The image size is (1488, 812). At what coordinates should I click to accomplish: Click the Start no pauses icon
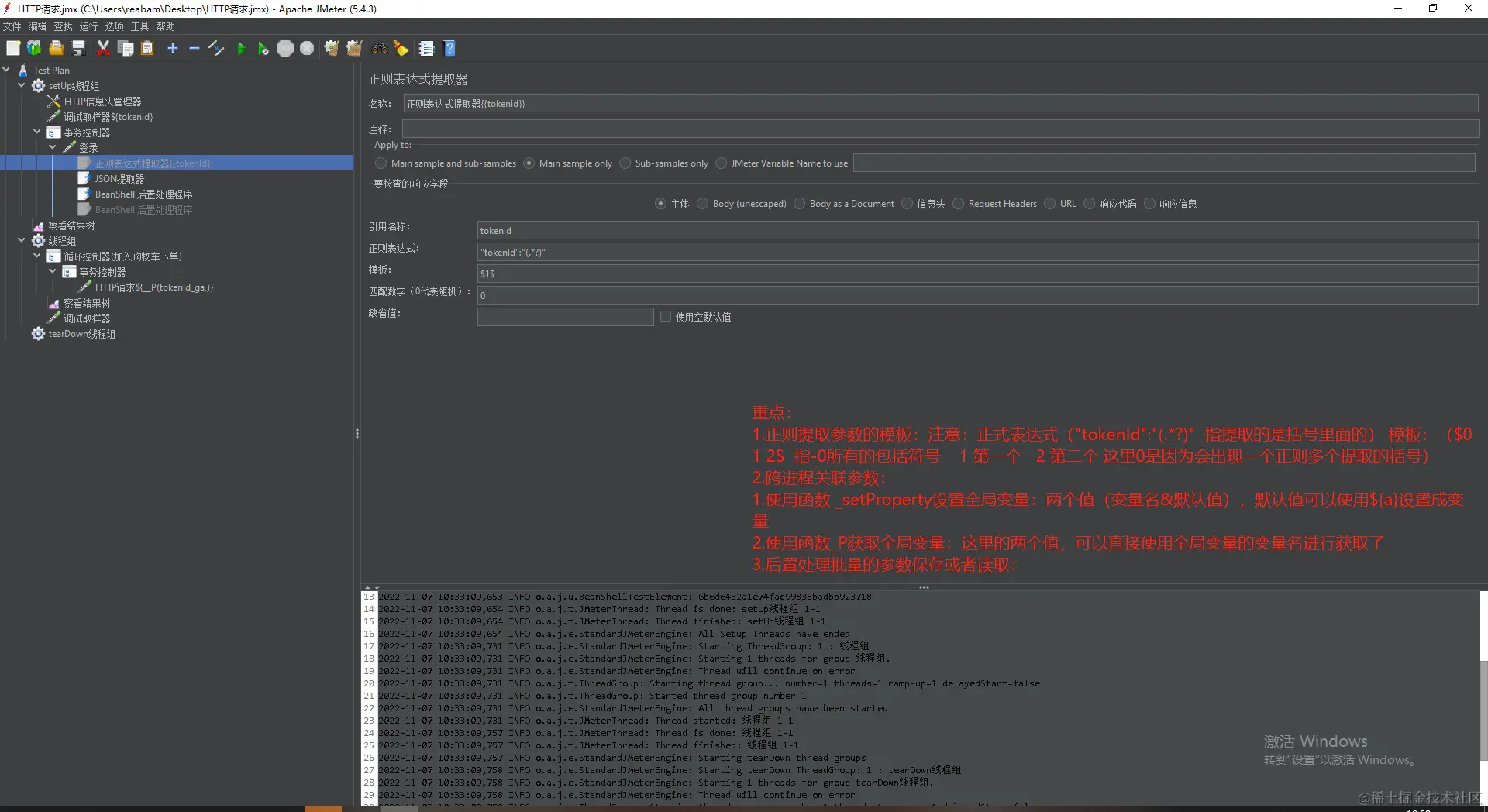pyautogui.click(x=263, y=48)
